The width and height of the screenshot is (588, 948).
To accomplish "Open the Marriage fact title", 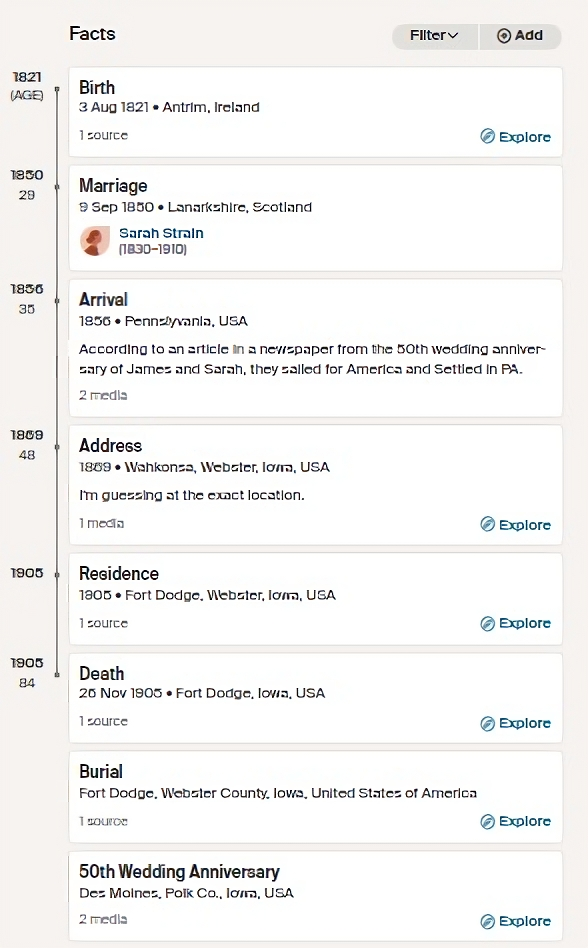I will (x=113, y=186).
